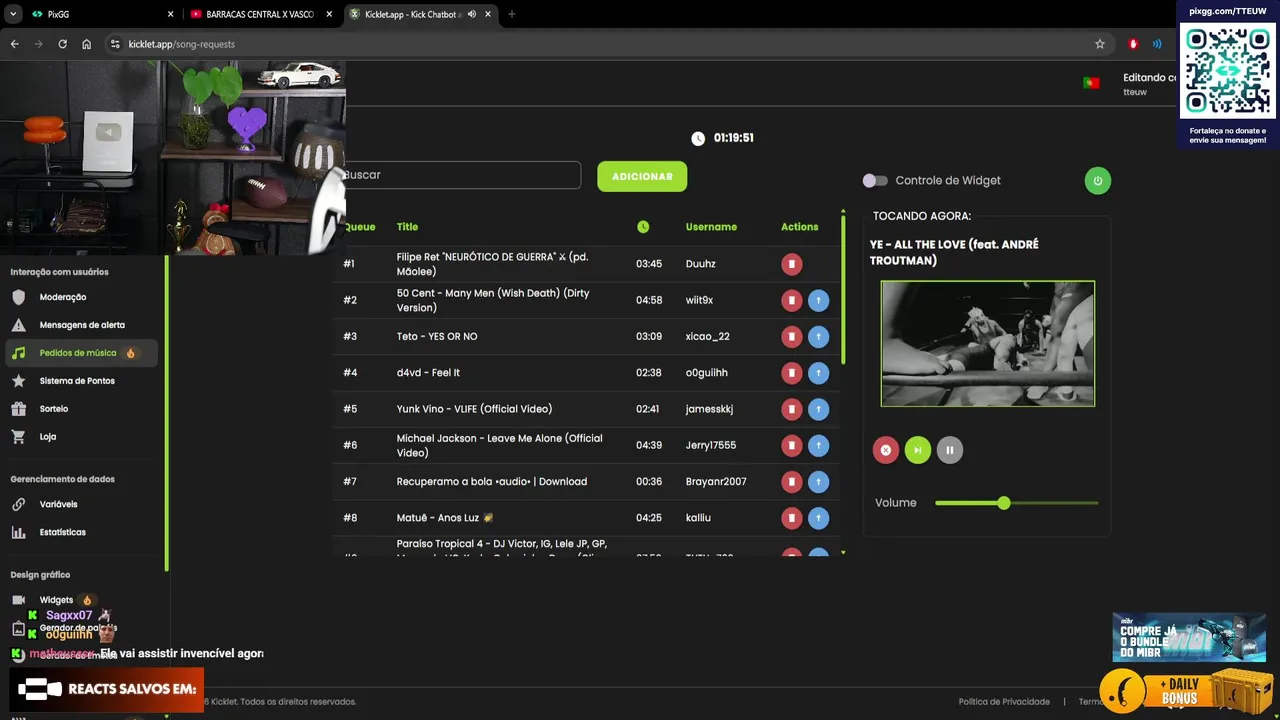The height and width of the screenshot is (720, 1280).
Task: Delete Filipe Ret song from queue
Action: click(x=791, y=264)
